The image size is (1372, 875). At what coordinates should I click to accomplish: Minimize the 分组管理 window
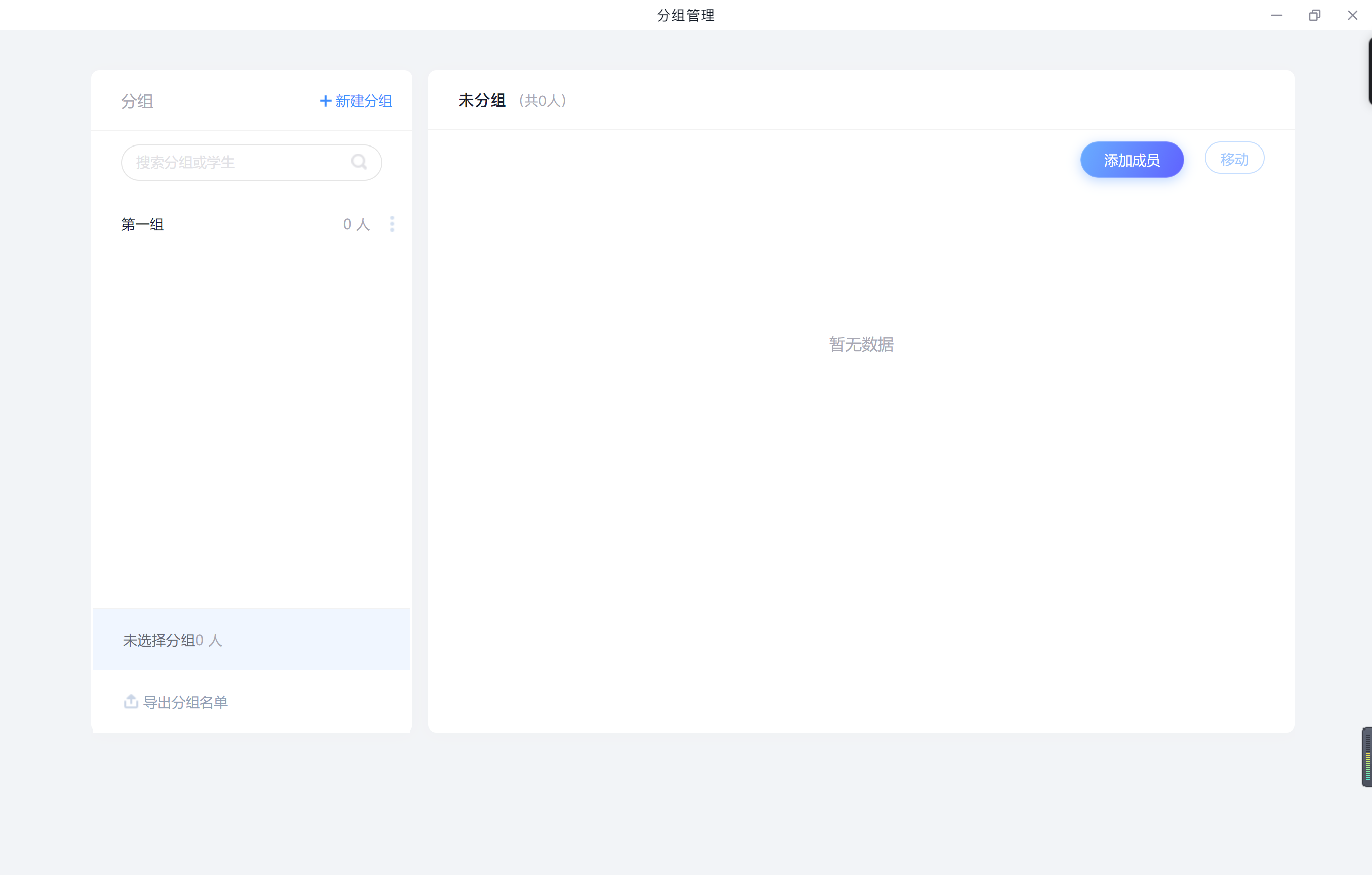(x=1276, y=16)
